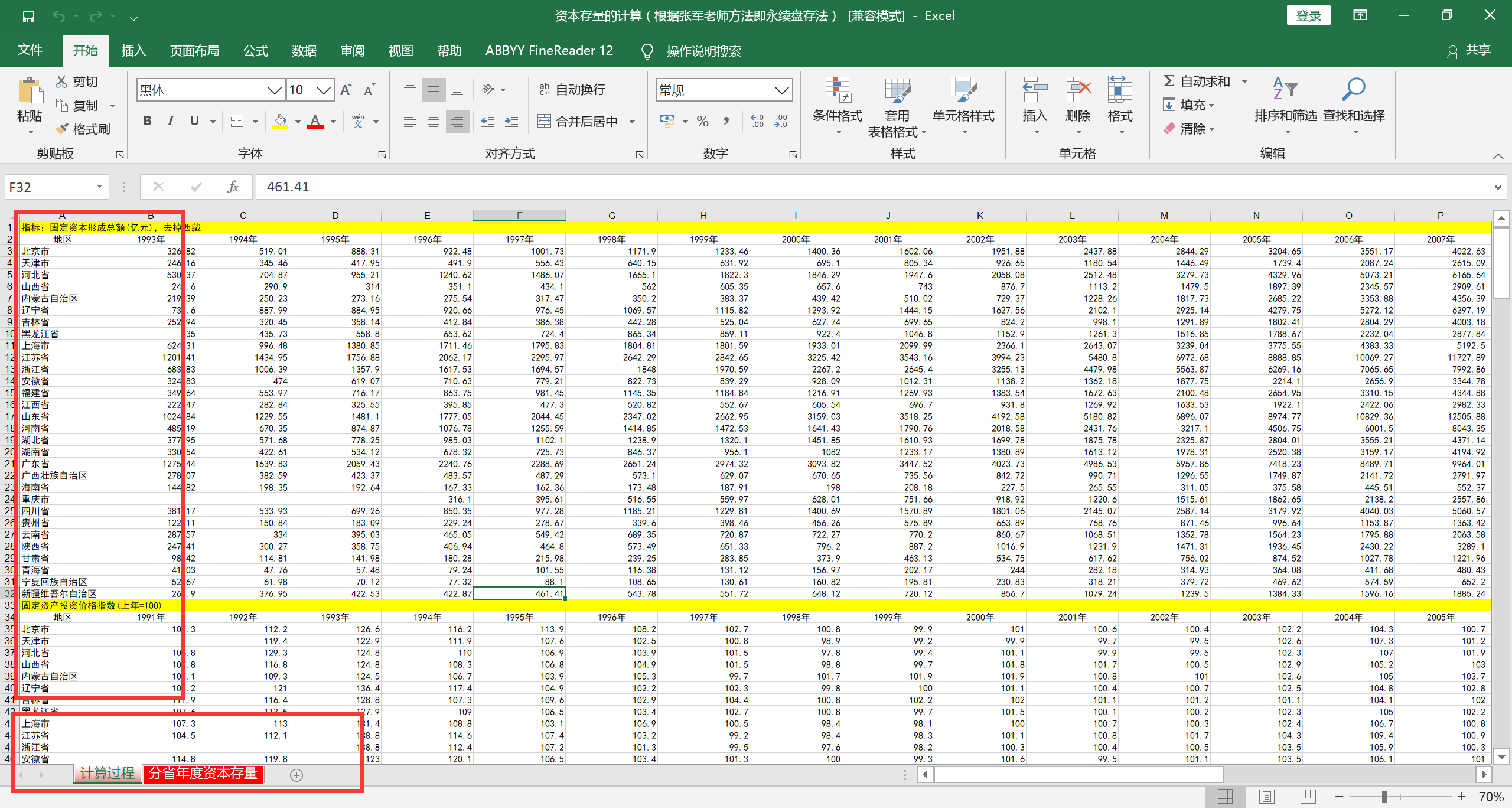The height and width of the screenshot is (809, 1512).
Task: Select sheet tab 分省年度资本存量
Action: (x=203, y=774)
